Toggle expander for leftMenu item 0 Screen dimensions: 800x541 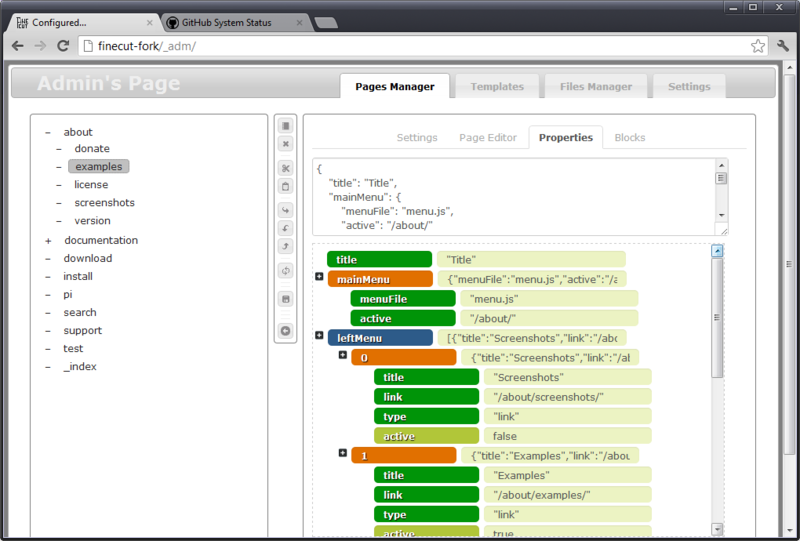(343, 355)
